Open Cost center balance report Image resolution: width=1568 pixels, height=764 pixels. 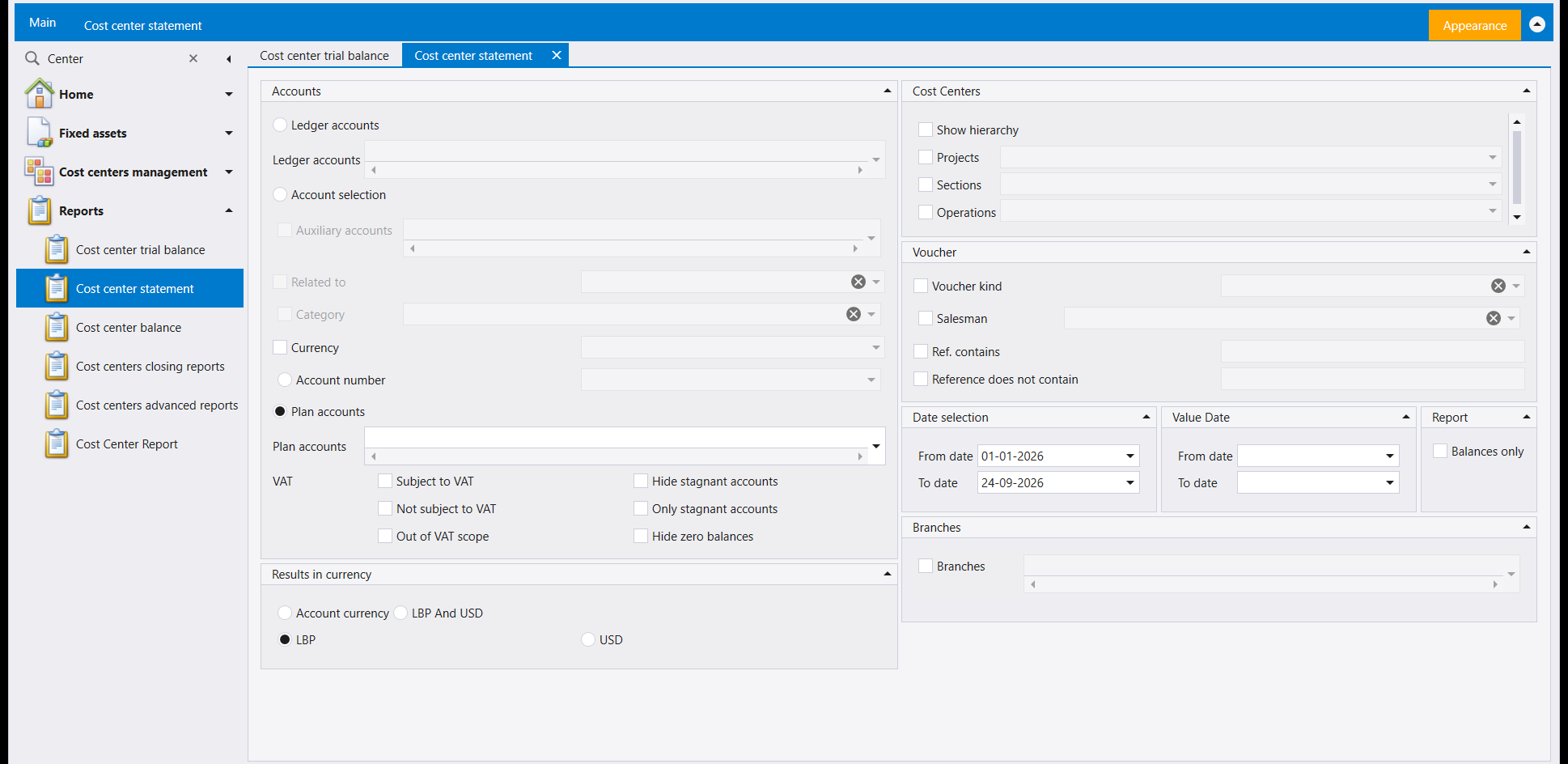(x=129, y=327)
